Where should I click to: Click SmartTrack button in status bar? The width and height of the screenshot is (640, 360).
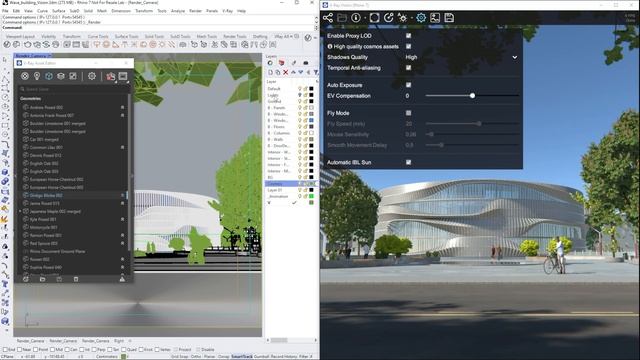click(242, 356)
